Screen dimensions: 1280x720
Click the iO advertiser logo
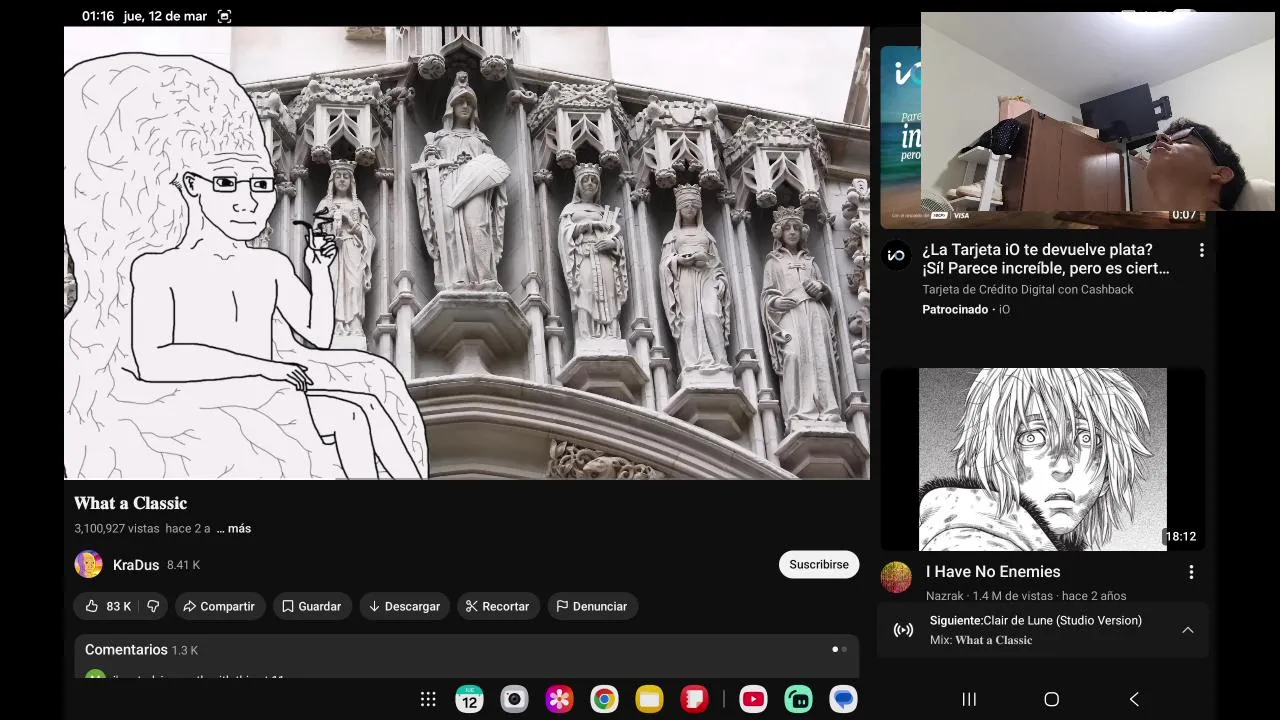(896, 255)
